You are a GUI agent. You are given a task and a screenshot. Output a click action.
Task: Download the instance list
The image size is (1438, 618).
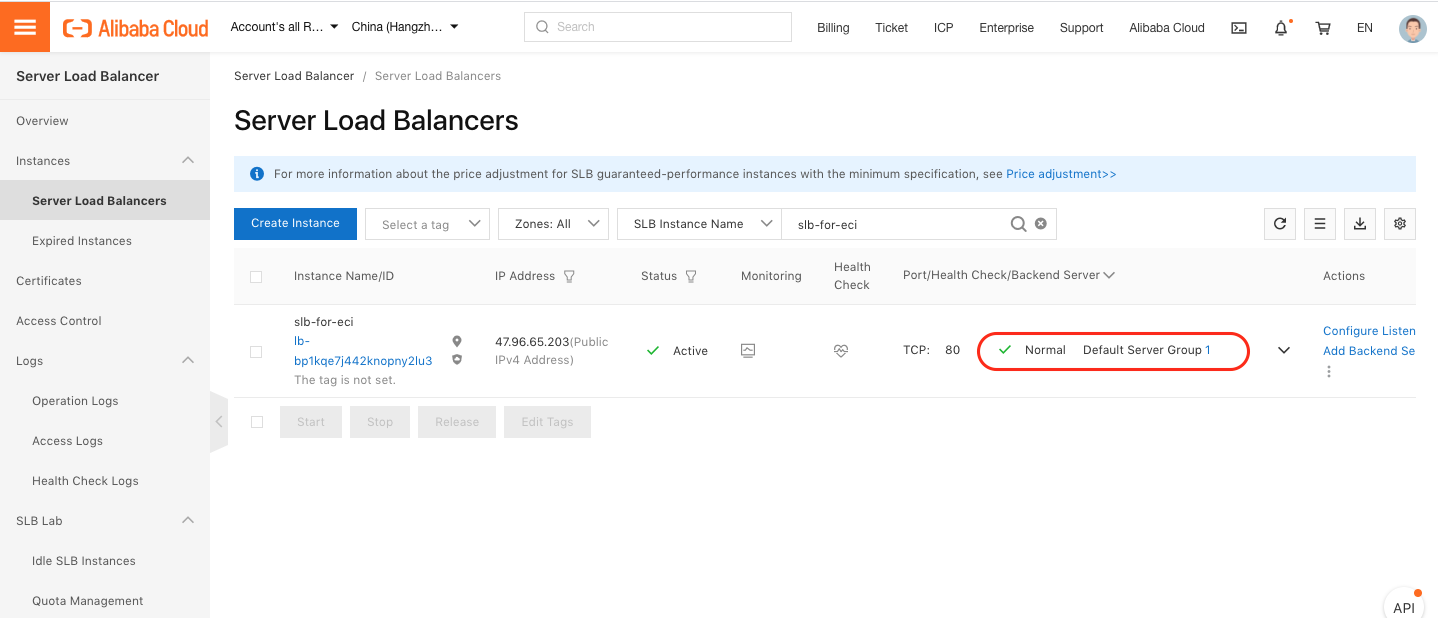1360,224
